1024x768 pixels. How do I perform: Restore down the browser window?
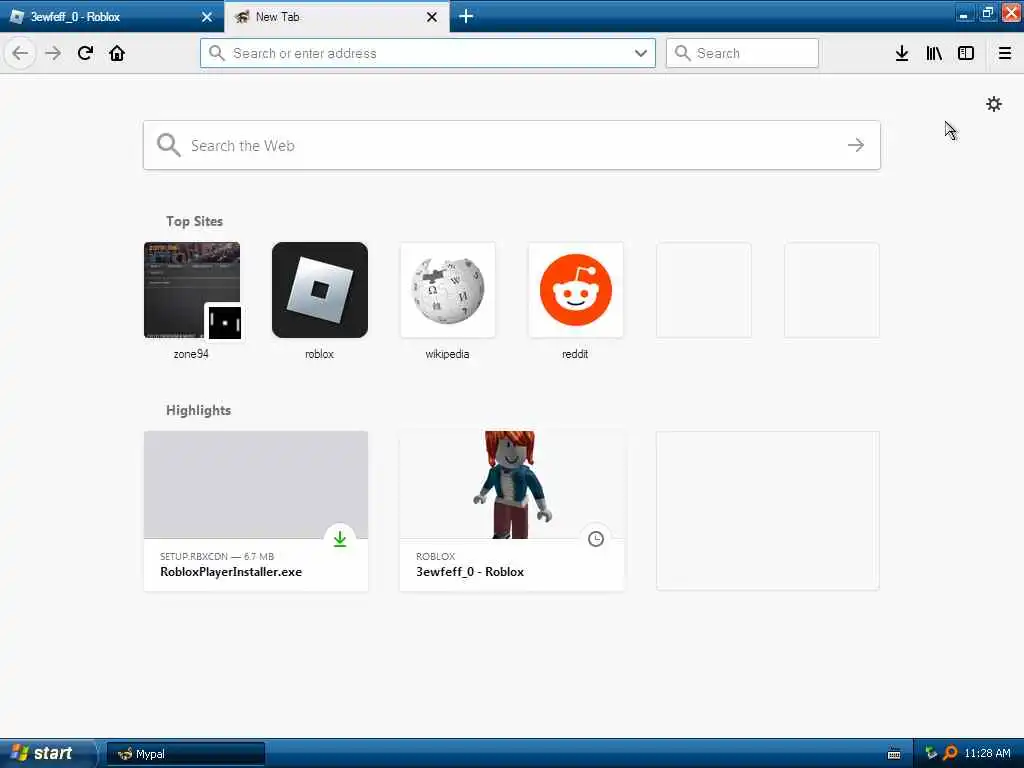tap(987, 14)
